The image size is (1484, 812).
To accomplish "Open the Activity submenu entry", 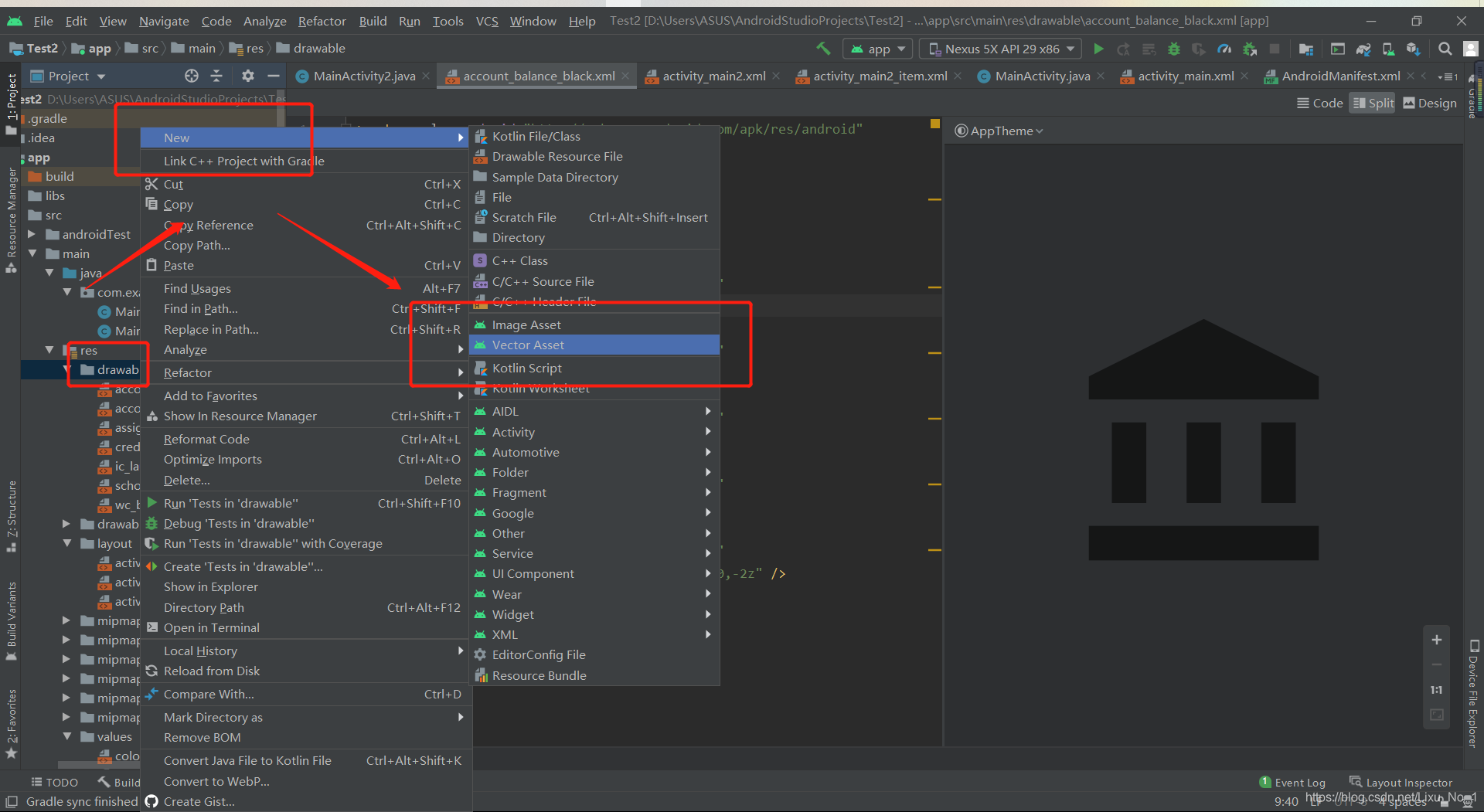I will [594, 432].
